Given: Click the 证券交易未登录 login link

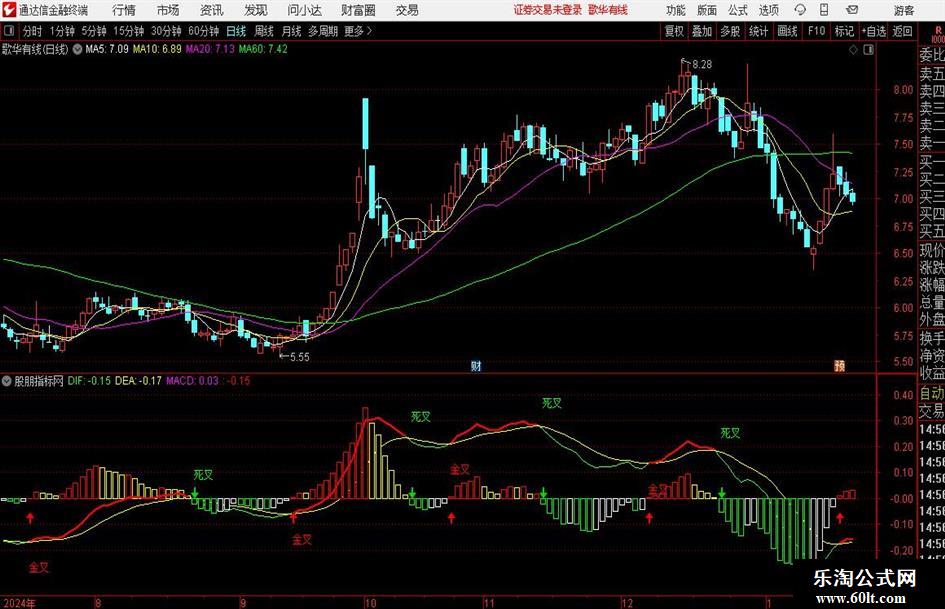Looking at the screenshot, I should pyautogui.click(x=548, y=10).
